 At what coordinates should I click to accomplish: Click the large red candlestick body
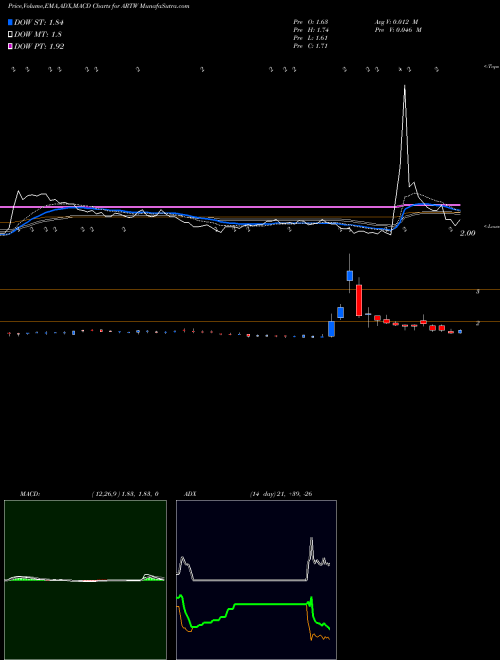(x=359, y=300)
